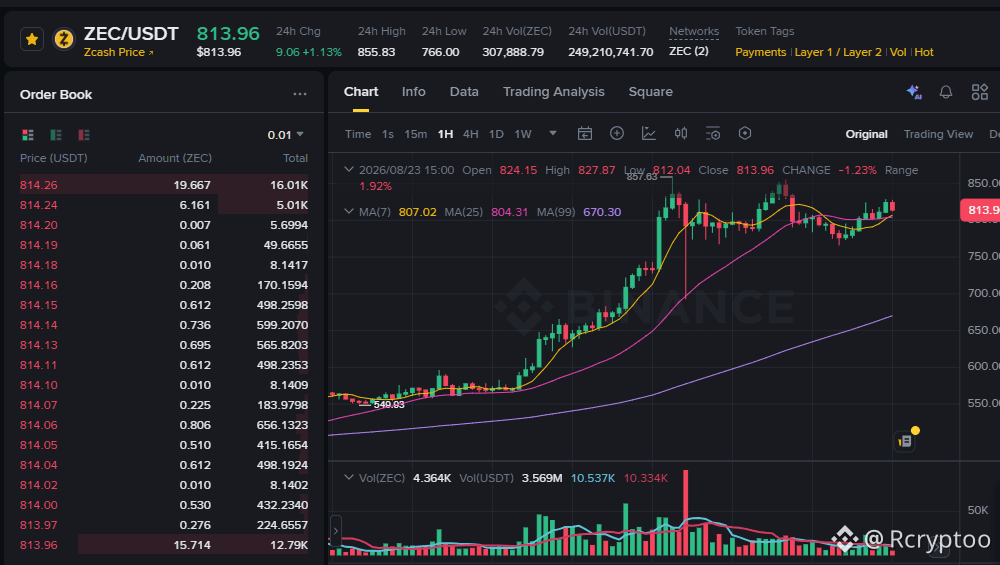
Task: Open the Hot token tag
Action: click(924, 52)
